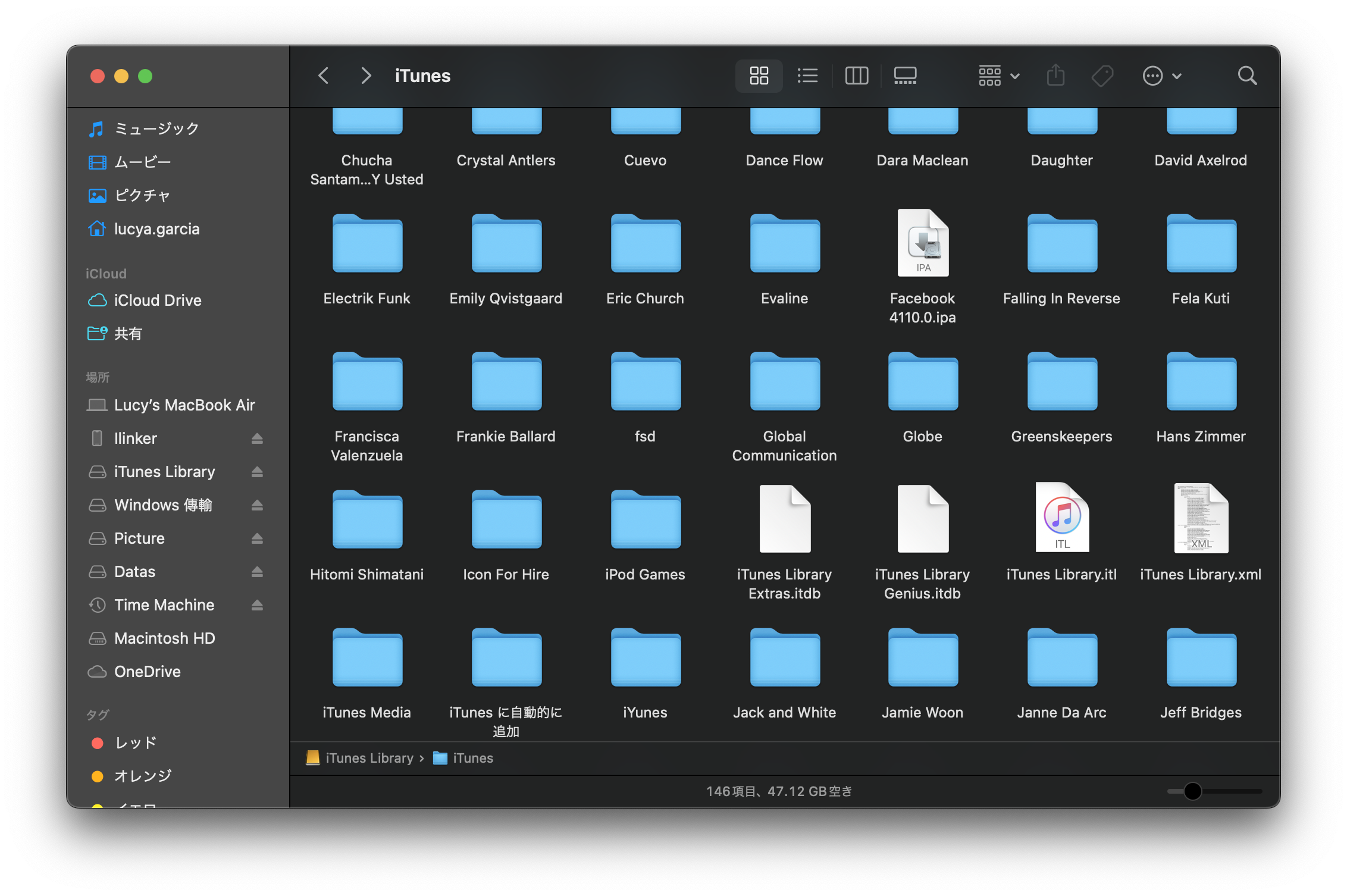Click iTunes Library in path bar

coord(369,758)
